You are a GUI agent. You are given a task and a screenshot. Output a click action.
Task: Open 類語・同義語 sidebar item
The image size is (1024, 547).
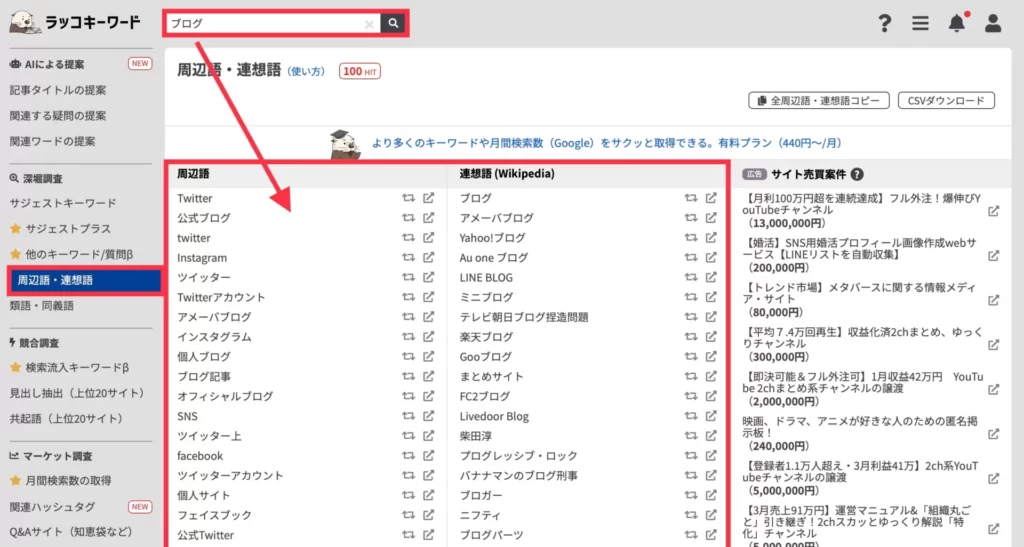pyautogui.click(x=42, y=305)
